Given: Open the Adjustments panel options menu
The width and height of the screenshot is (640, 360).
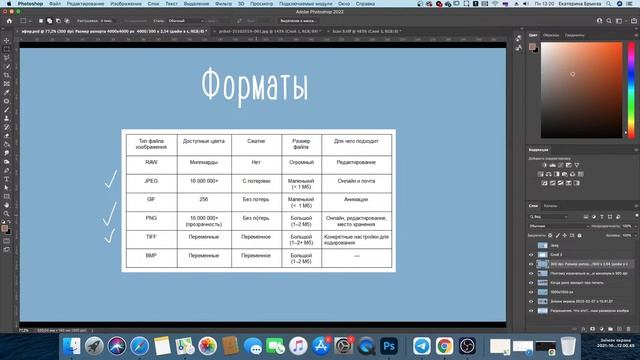Looking at the screenshot, I should pos(636,150).
